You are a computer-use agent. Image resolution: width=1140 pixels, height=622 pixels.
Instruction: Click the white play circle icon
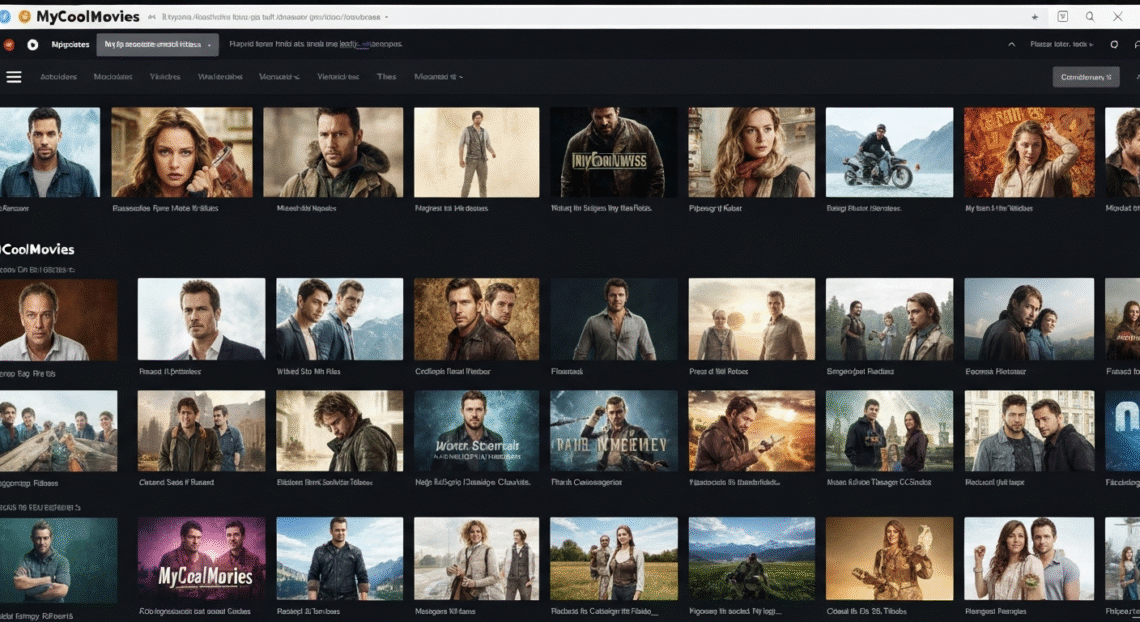33,45
